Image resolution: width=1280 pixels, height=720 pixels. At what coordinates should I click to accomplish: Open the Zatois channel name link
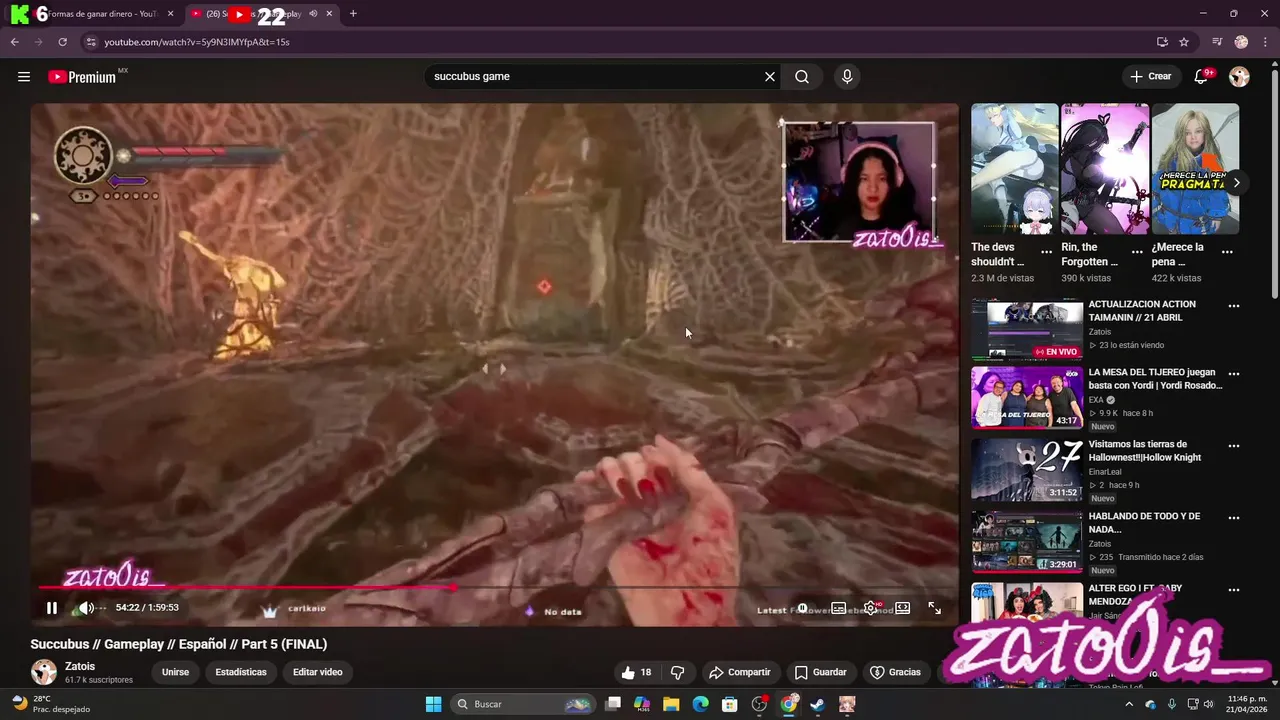click(80, 666)
